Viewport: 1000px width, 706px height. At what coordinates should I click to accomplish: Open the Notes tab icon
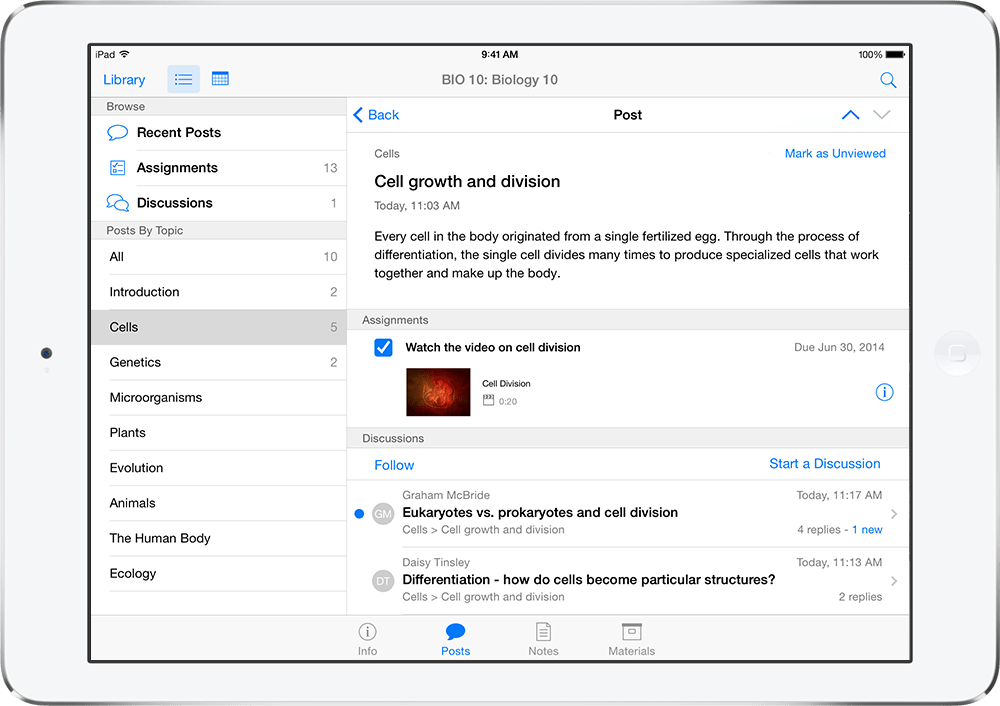[x=543, y=639]
